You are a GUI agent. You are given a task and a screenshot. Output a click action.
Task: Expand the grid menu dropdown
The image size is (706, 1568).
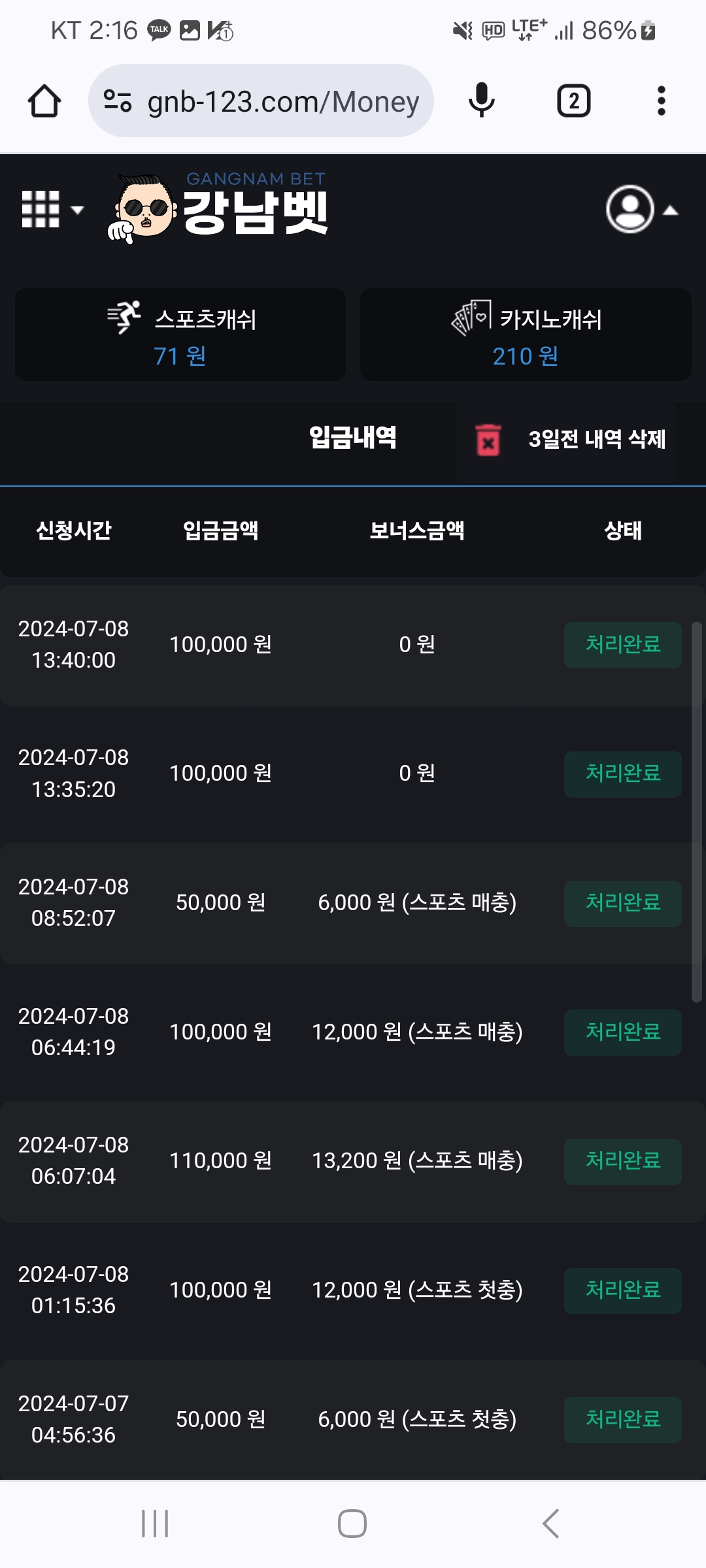coord(52,210)
